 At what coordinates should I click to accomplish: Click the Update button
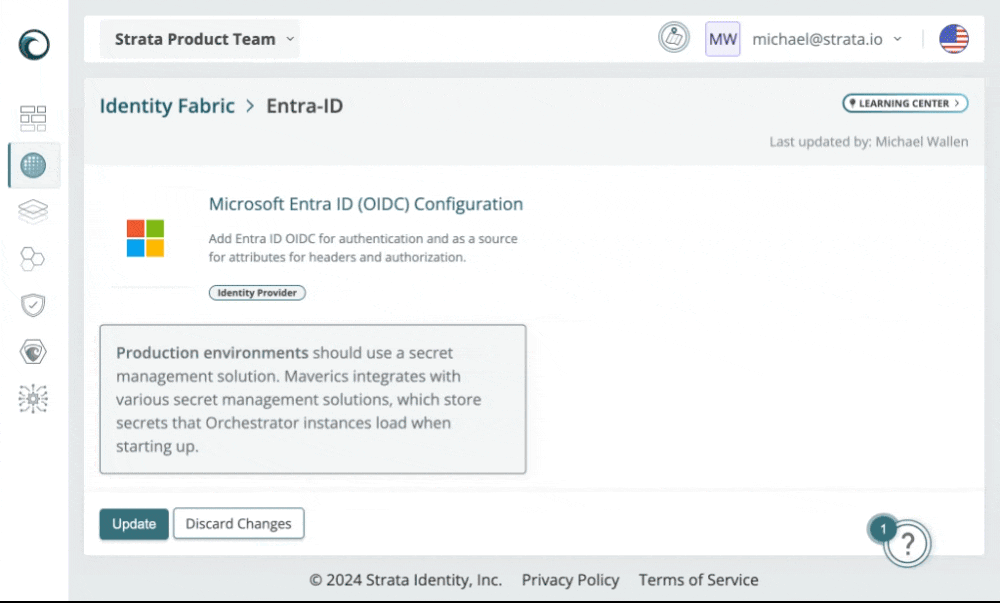(x=134, y=524)
